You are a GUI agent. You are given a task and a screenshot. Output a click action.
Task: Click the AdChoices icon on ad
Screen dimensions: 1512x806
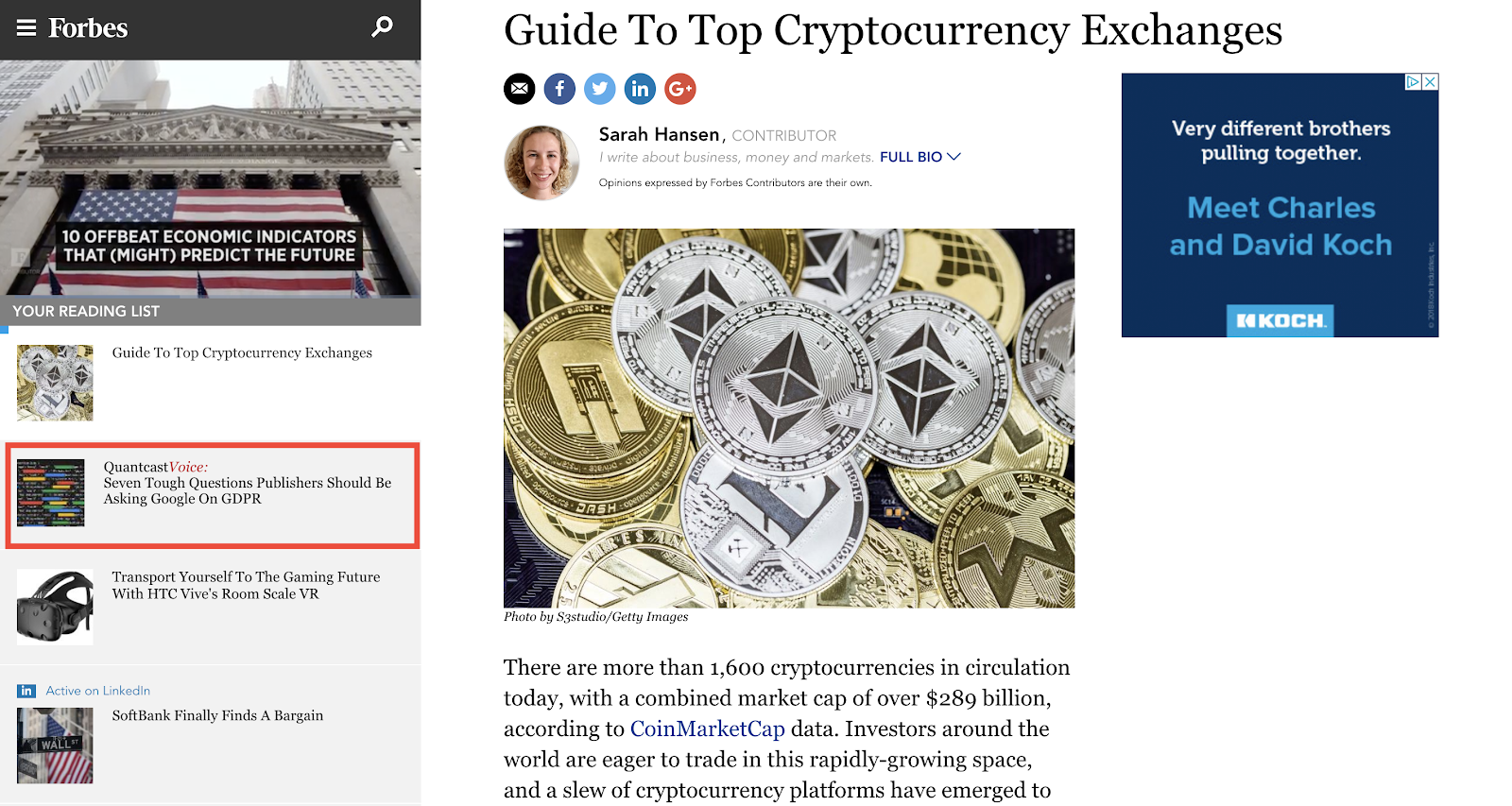pos(1413,82)
